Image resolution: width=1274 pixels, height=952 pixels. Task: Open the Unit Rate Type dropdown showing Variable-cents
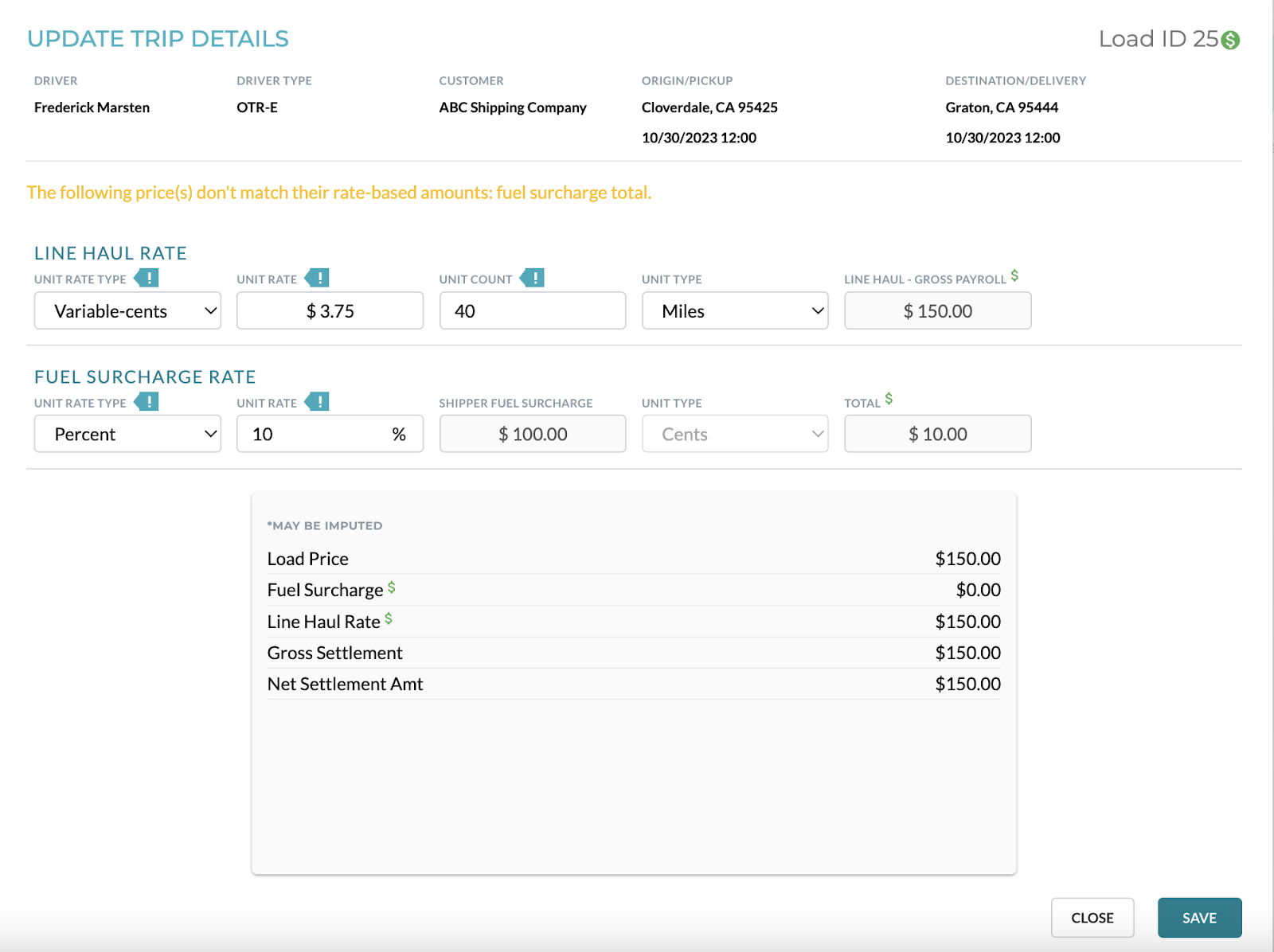click(127, 310)
